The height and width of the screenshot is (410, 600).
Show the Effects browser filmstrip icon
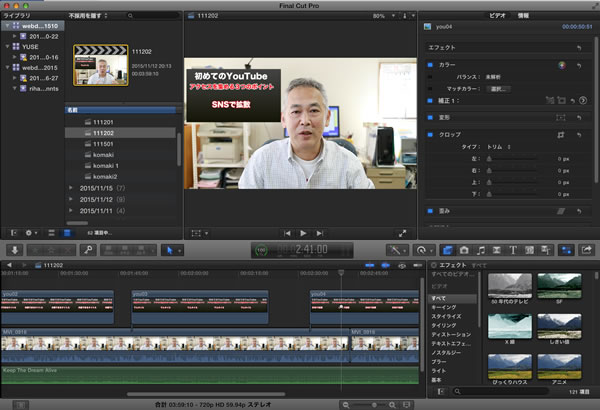447,250
